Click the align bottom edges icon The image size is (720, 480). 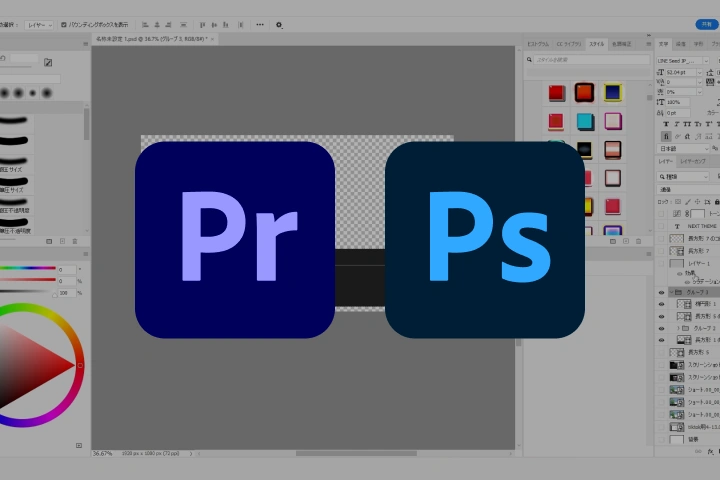click(x=225, y=25)
